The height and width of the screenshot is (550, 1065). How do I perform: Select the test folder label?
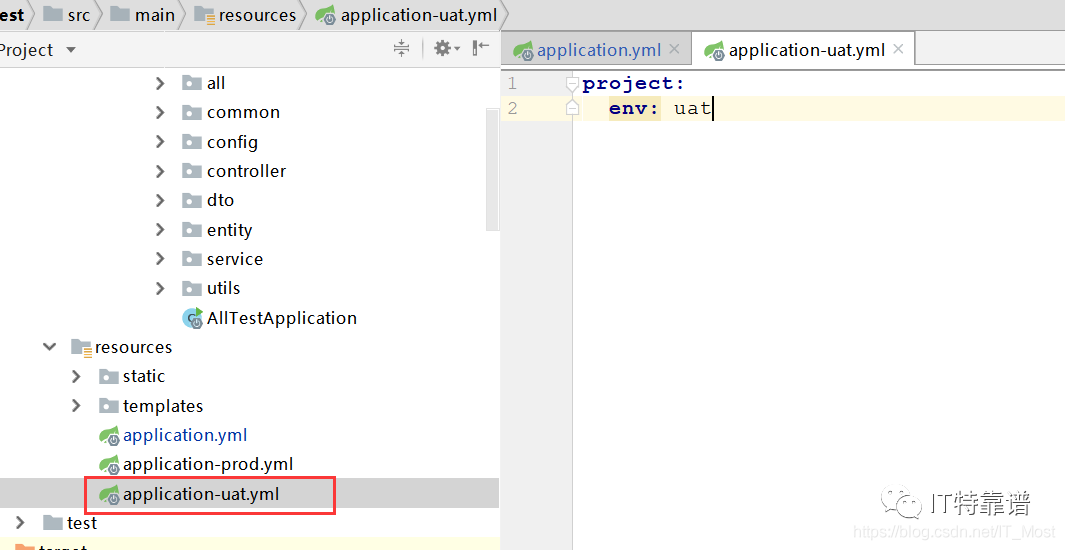point(82,523)
